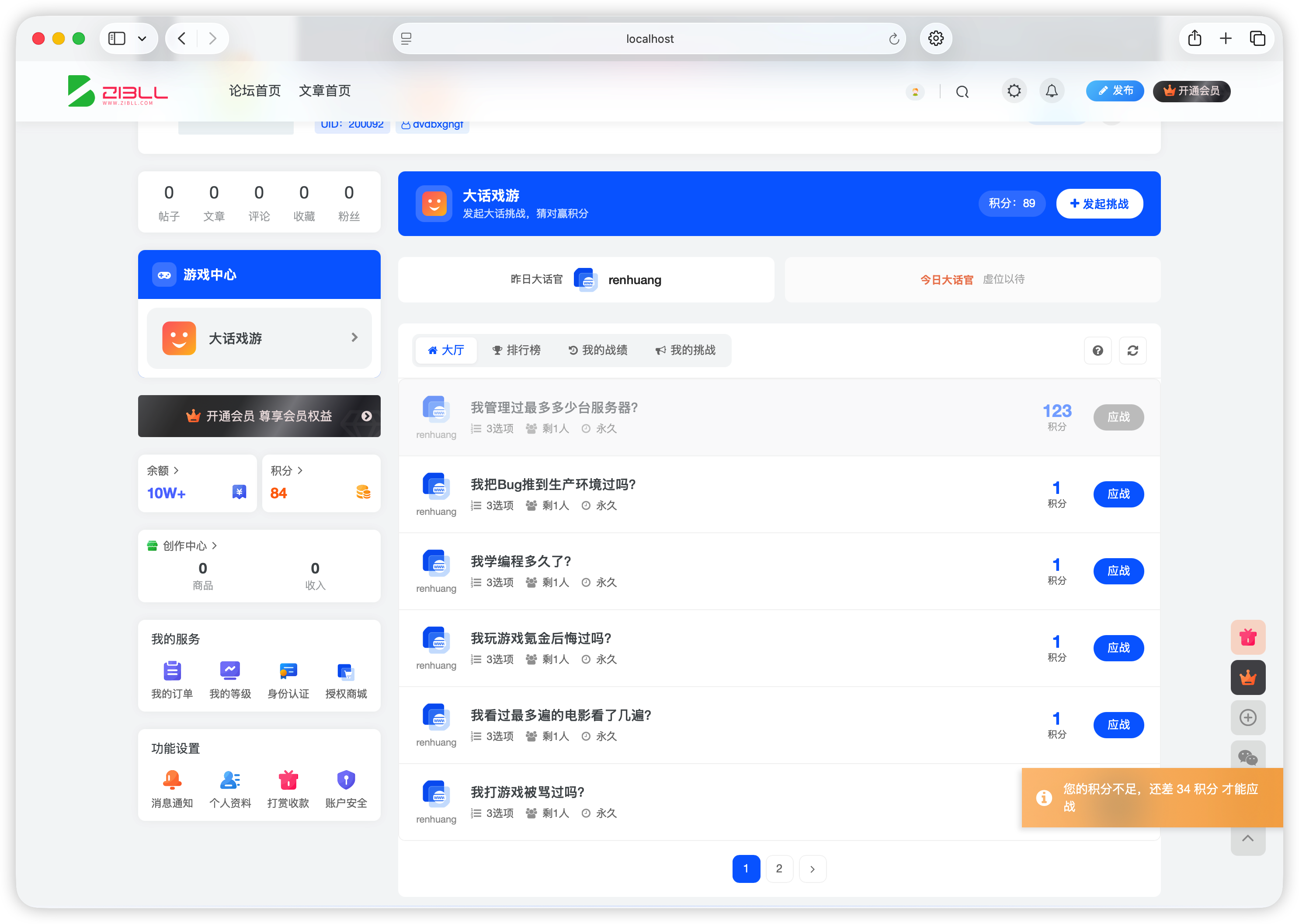Refresh the challenge list with the refresh icon
1299x924 pixels.
click(1133, 351)
